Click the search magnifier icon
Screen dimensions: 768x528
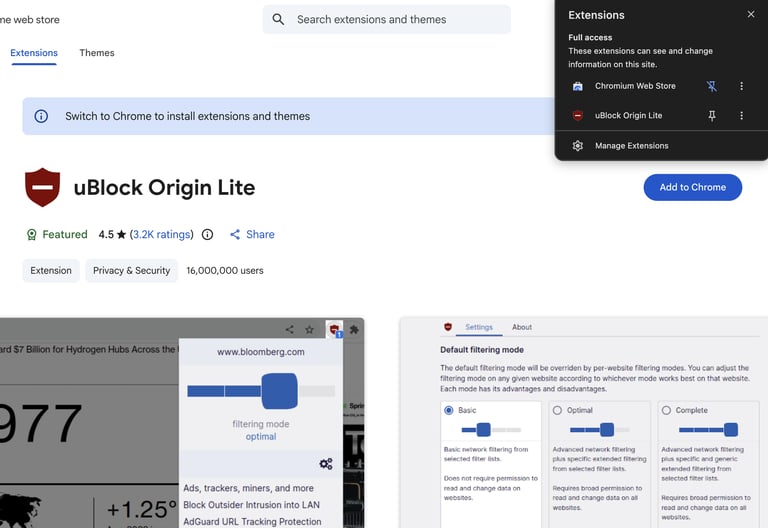(x=278, y=20)
